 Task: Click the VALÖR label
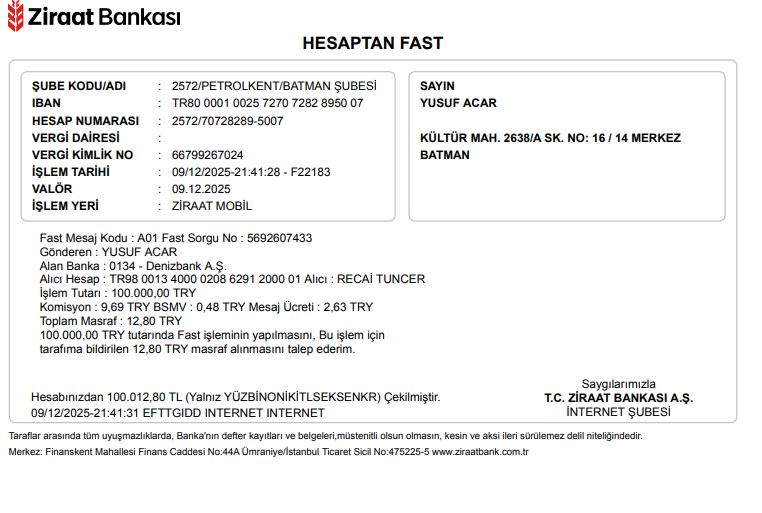click(52, 189)
